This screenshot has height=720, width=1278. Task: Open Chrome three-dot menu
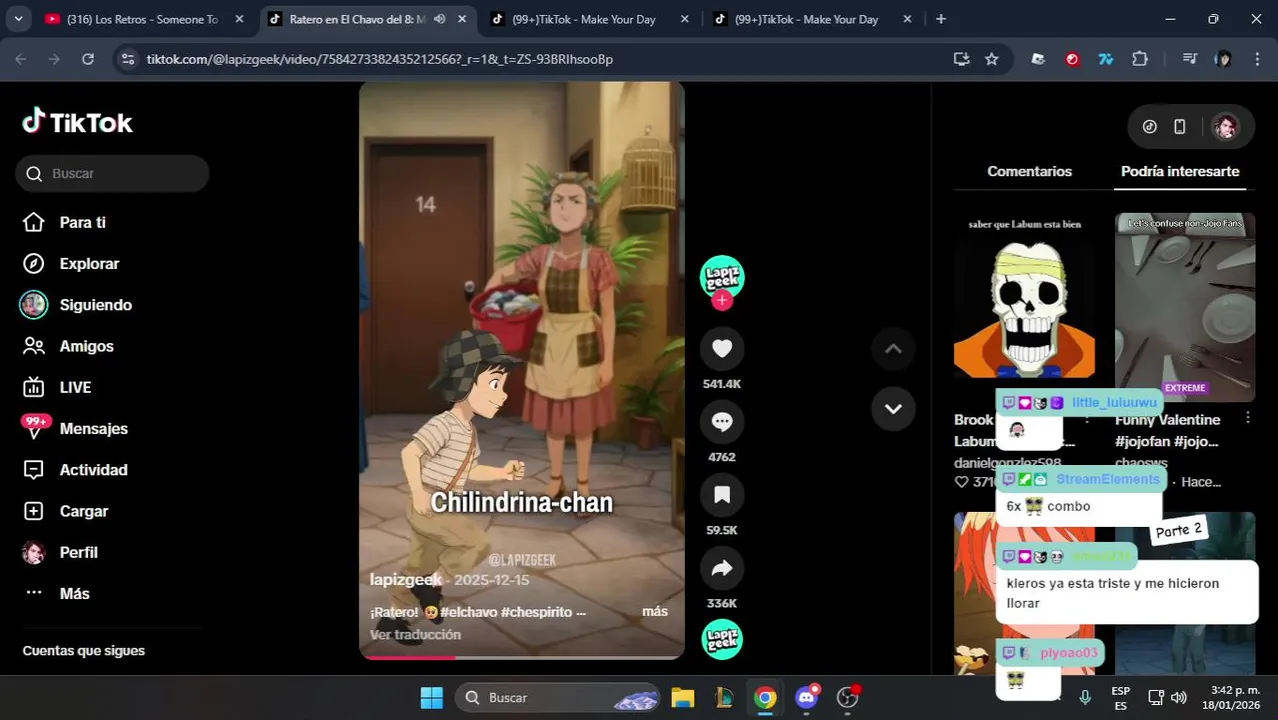tap(1256, 59)
